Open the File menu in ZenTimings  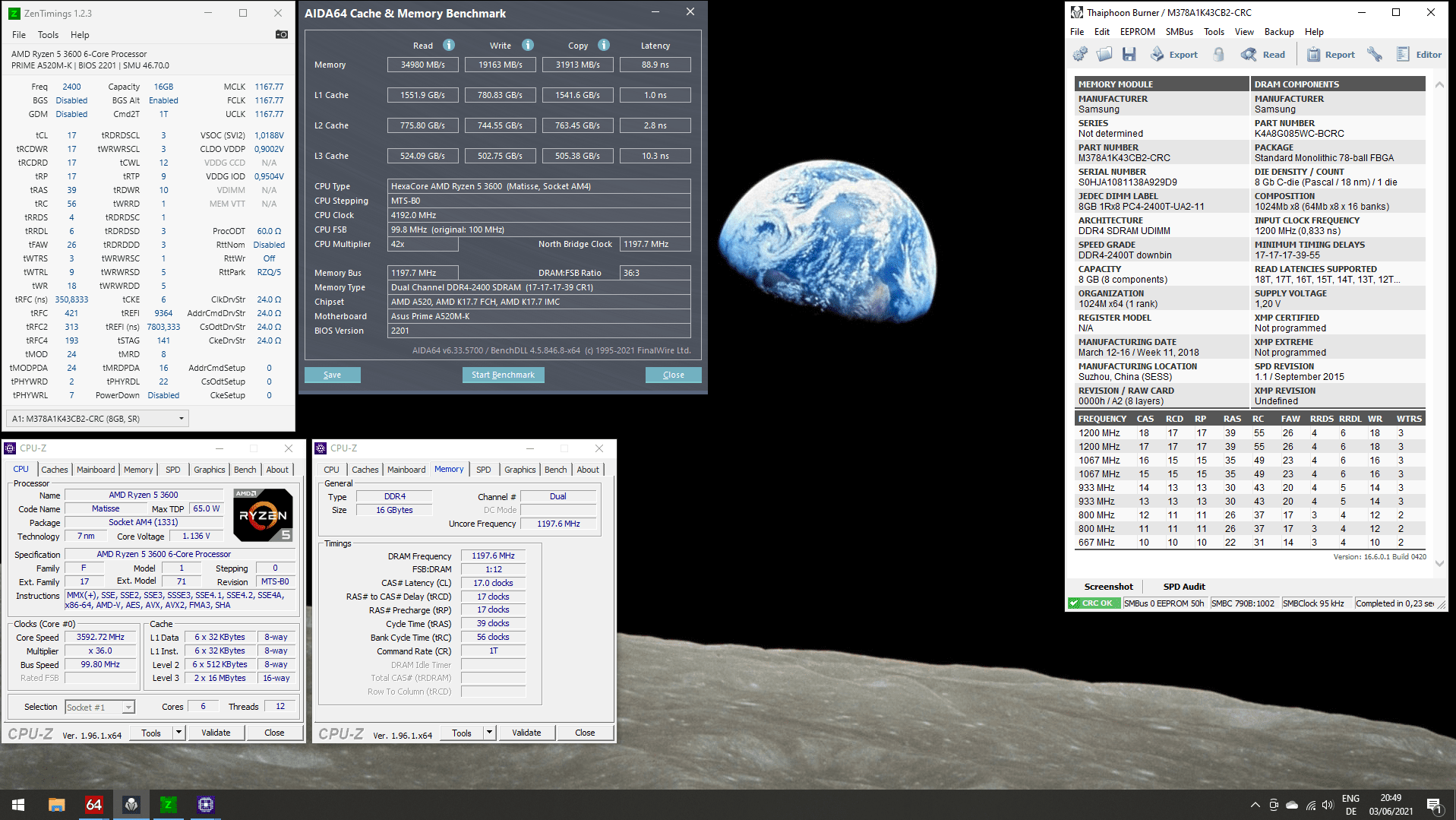coord(19,35)
